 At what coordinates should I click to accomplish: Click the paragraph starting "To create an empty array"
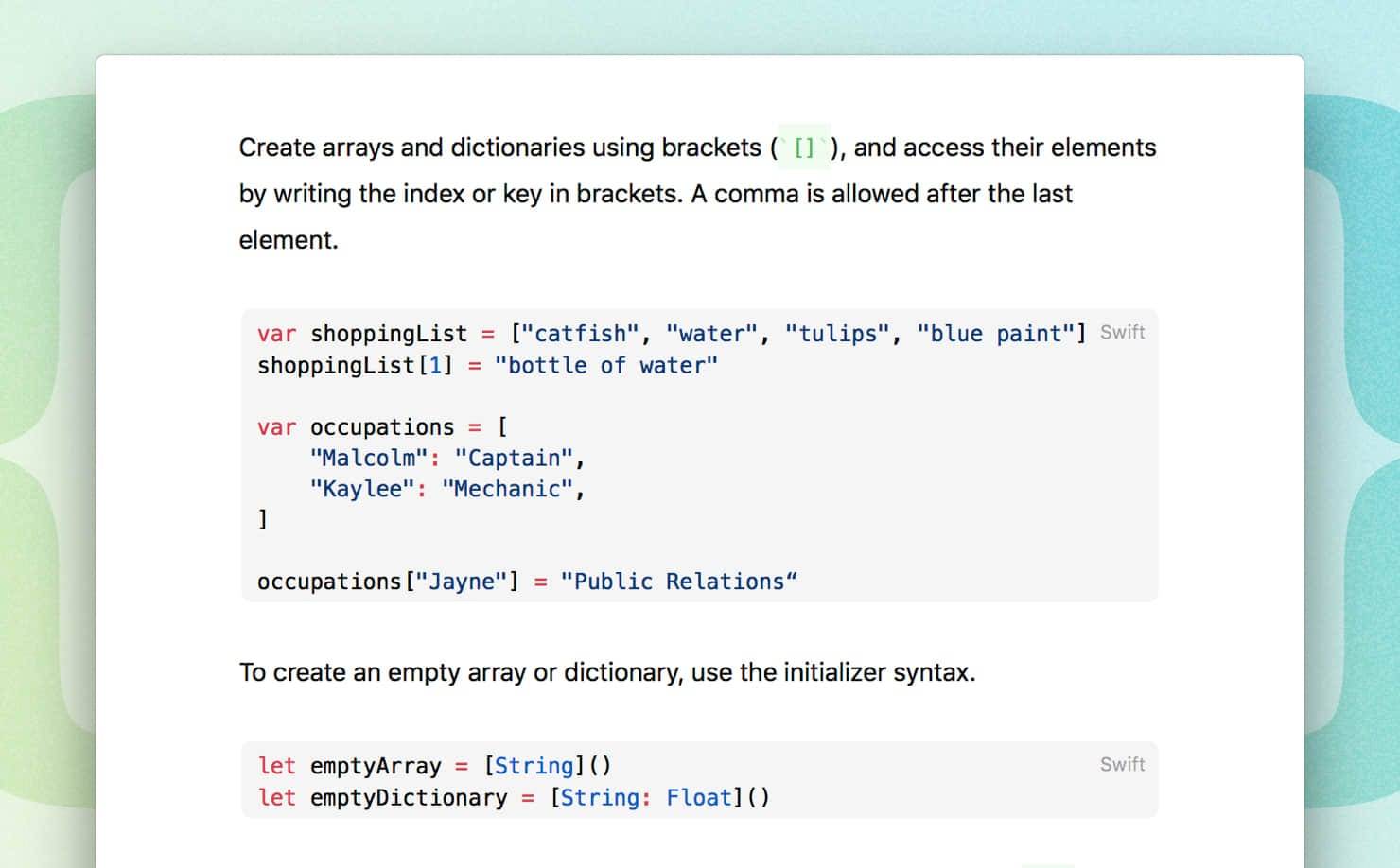click(x=606, y=672)
